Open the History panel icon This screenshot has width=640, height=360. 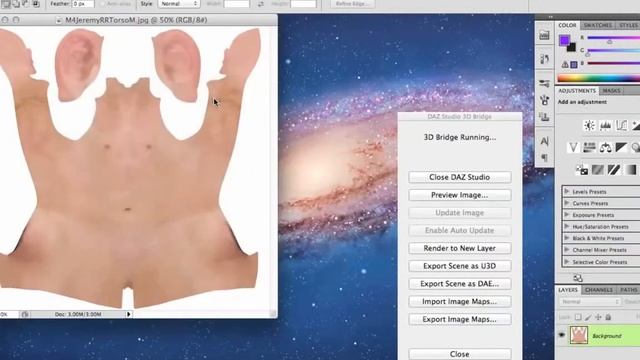coord(544,59)
